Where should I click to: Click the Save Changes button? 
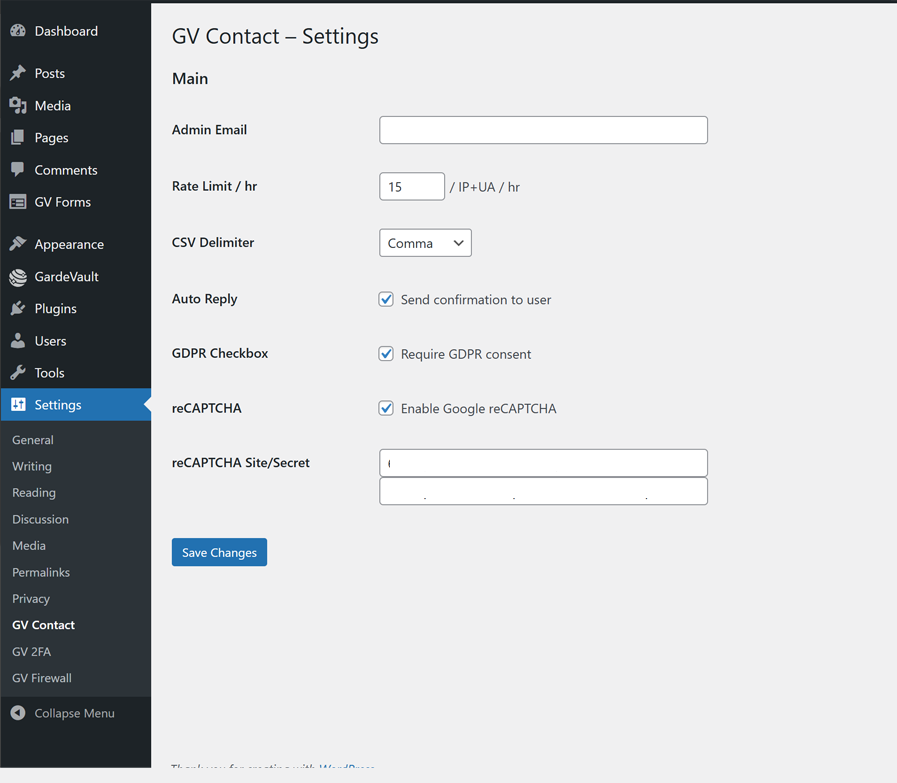click(219, 552)
